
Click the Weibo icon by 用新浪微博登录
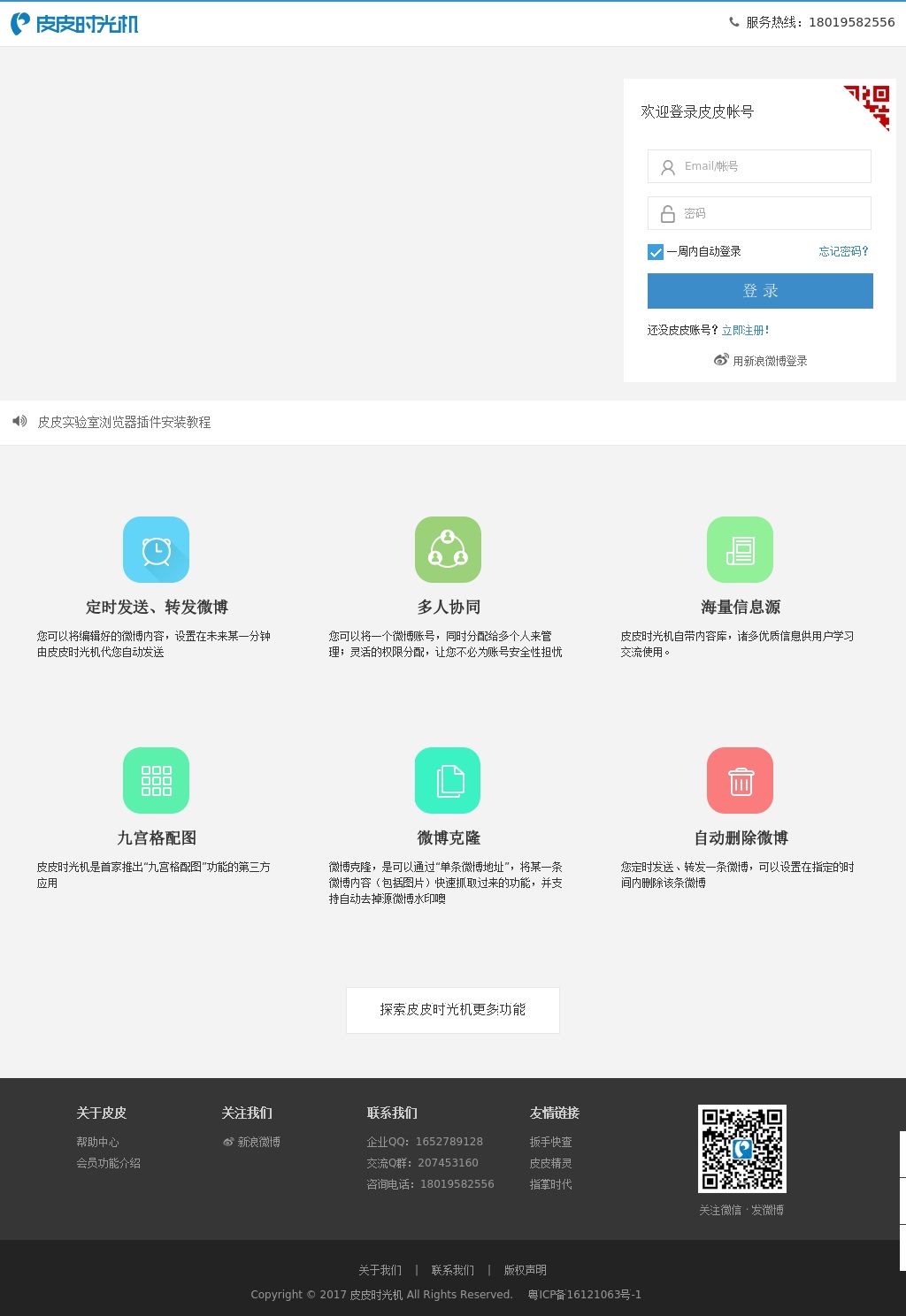721,360
